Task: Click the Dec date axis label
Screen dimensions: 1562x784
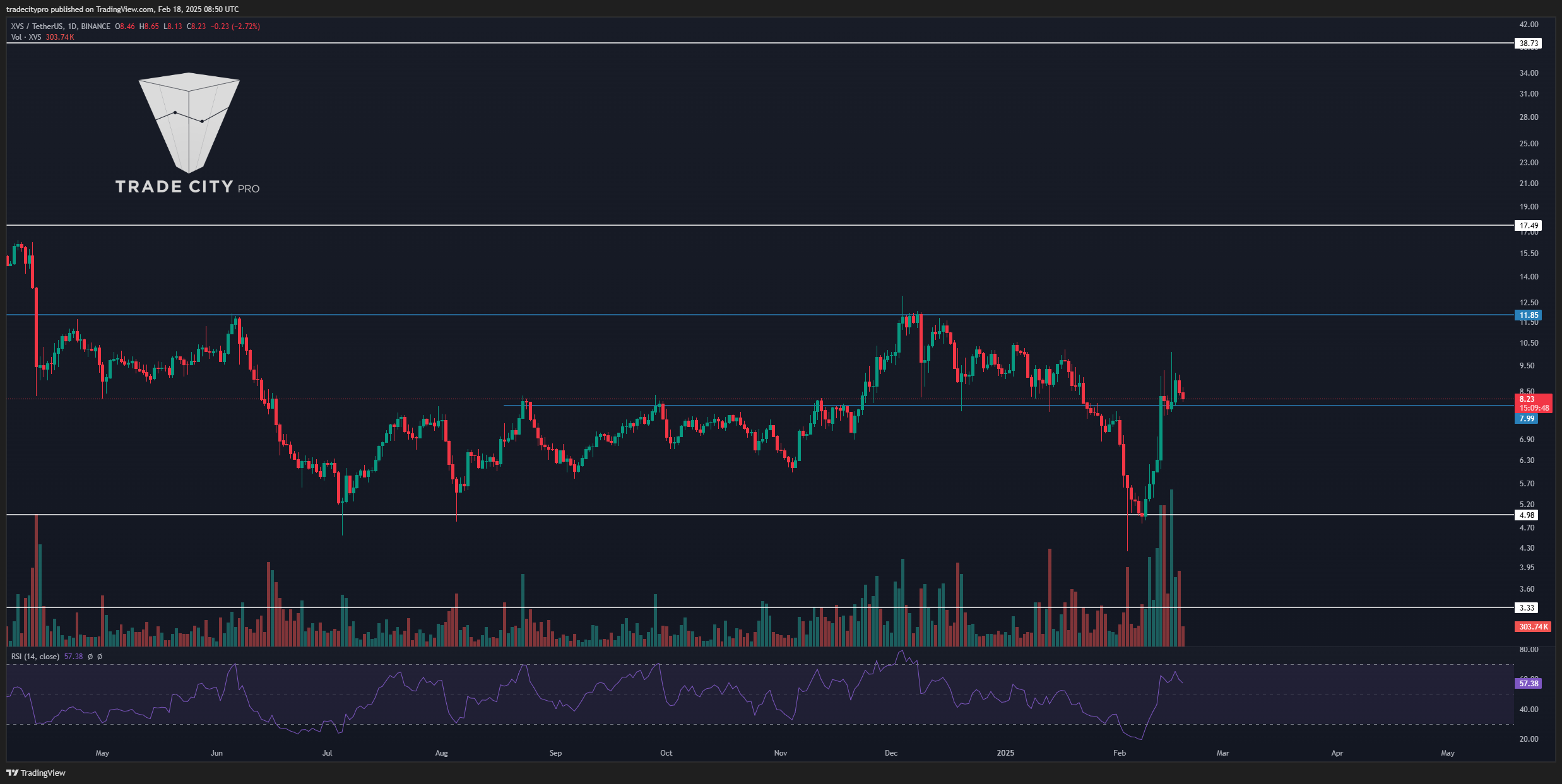Action: [x=891, y=753]
